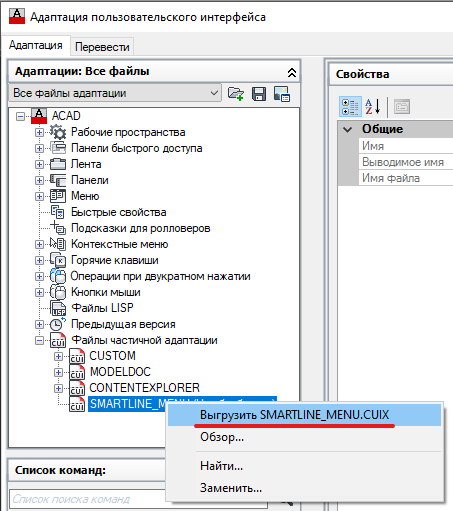Viewport: 453px width, 511px height.
Task: Collapse the Файлы частичной адаптации node
Action: [39, 340]
